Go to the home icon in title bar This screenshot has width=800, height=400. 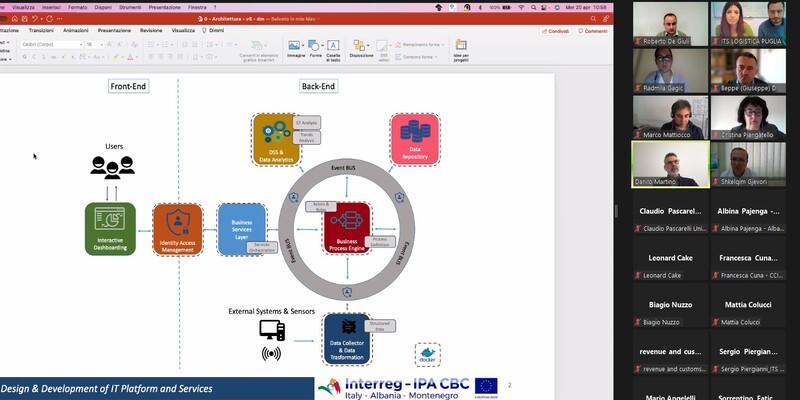coord(15,19)
